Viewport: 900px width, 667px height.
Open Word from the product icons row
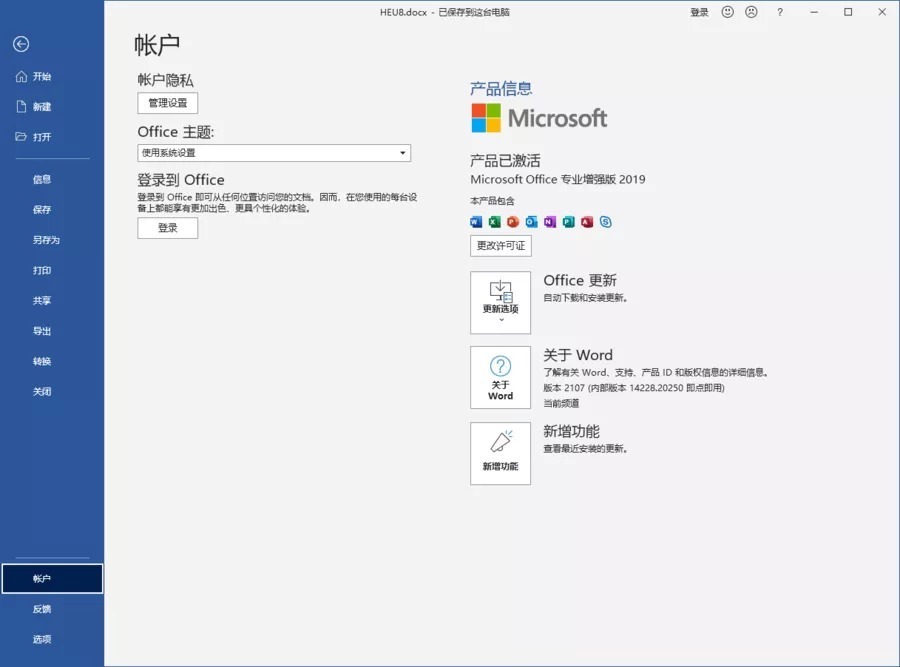click(x=475, y=222)
